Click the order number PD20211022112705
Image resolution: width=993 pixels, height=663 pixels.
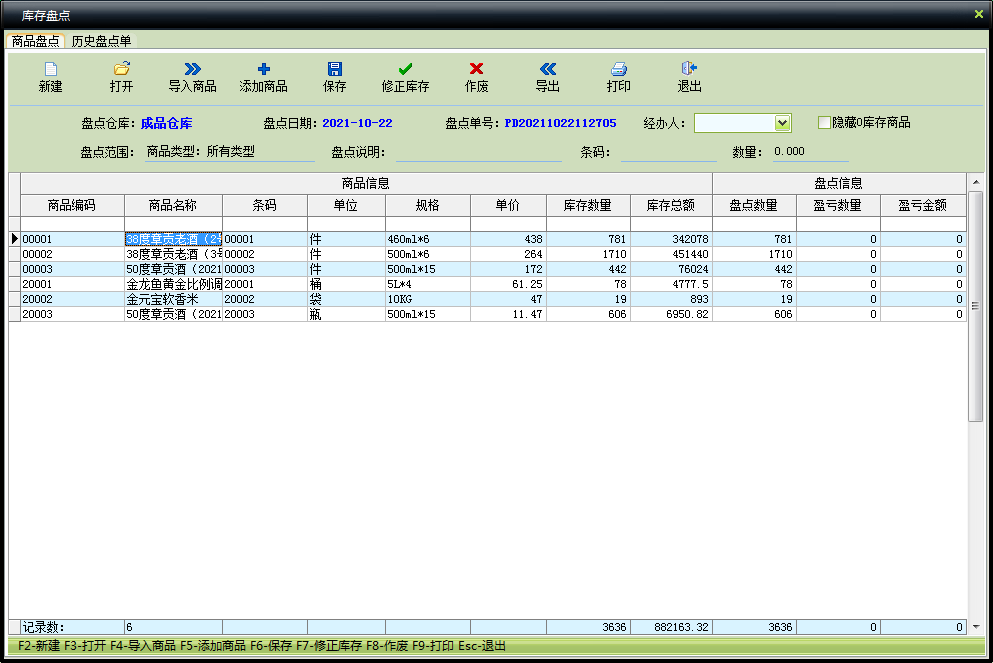(560, 123)
